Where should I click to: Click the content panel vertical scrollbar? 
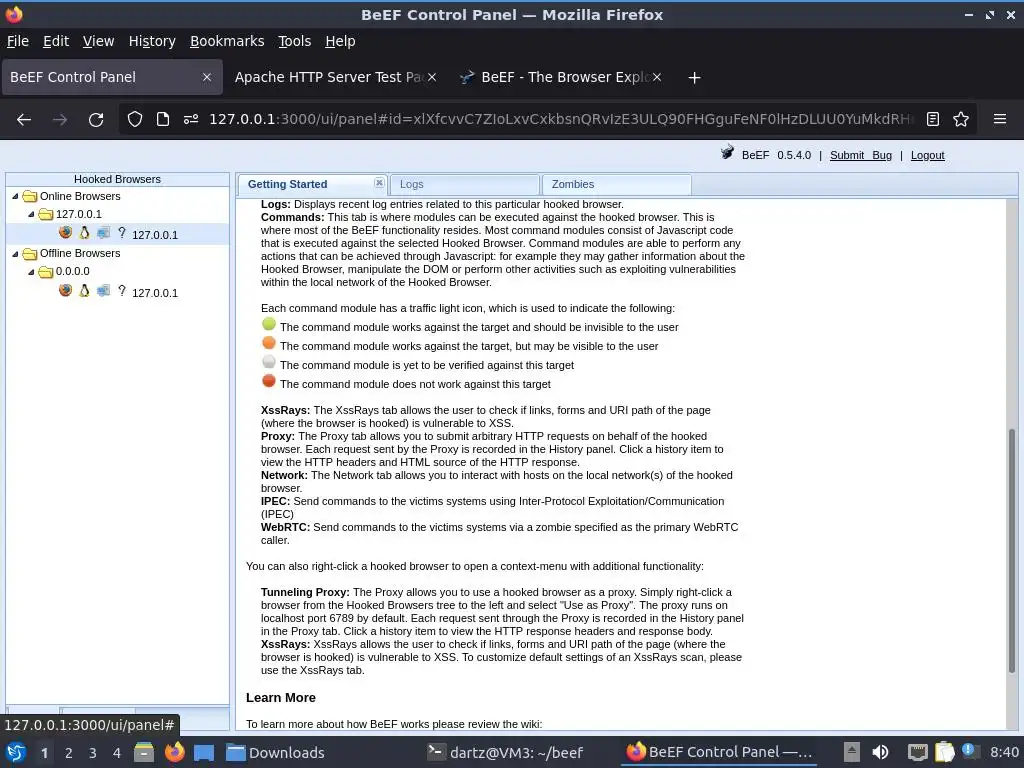coord(1012,550)
